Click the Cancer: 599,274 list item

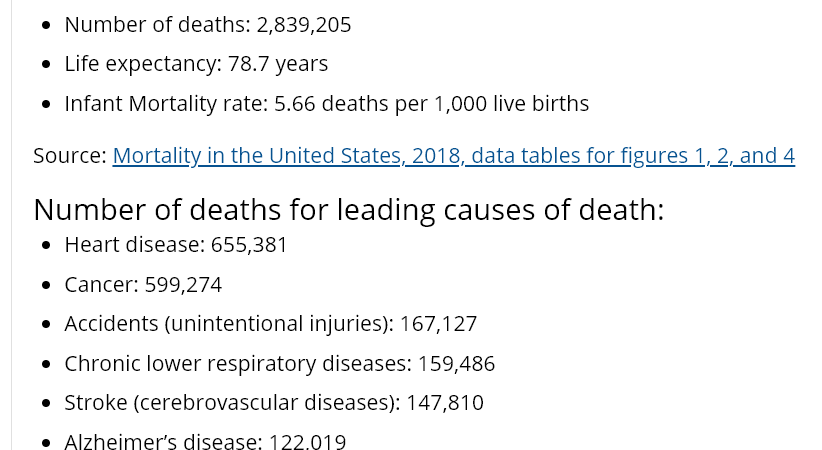(x=143, y=285)
